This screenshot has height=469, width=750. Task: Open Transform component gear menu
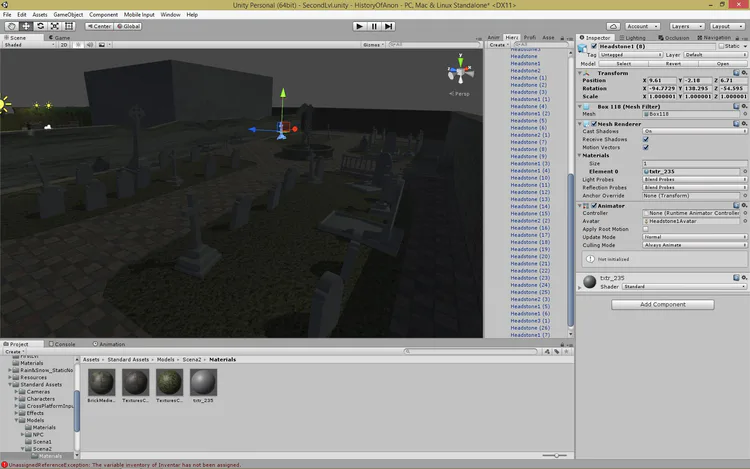pyautogui.click(x=744, y=73)
